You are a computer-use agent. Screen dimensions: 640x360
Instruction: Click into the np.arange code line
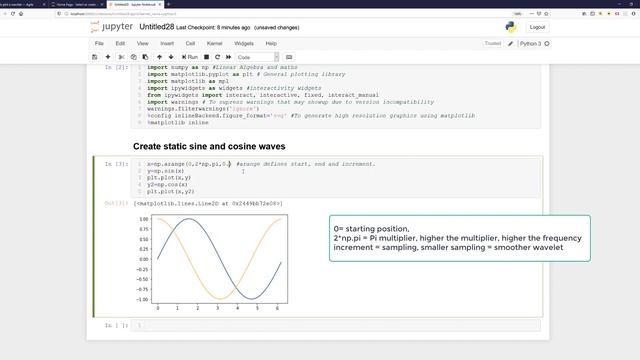(261, 164)
